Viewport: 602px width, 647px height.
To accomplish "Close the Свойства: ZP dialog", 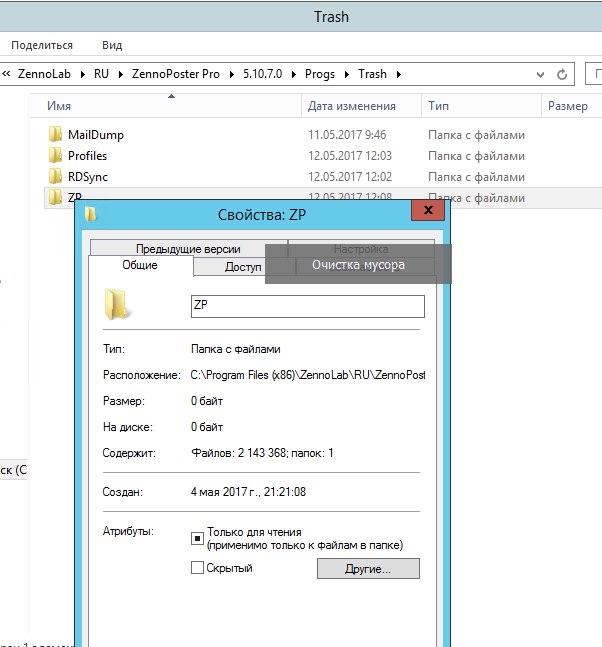I will 428,210.
